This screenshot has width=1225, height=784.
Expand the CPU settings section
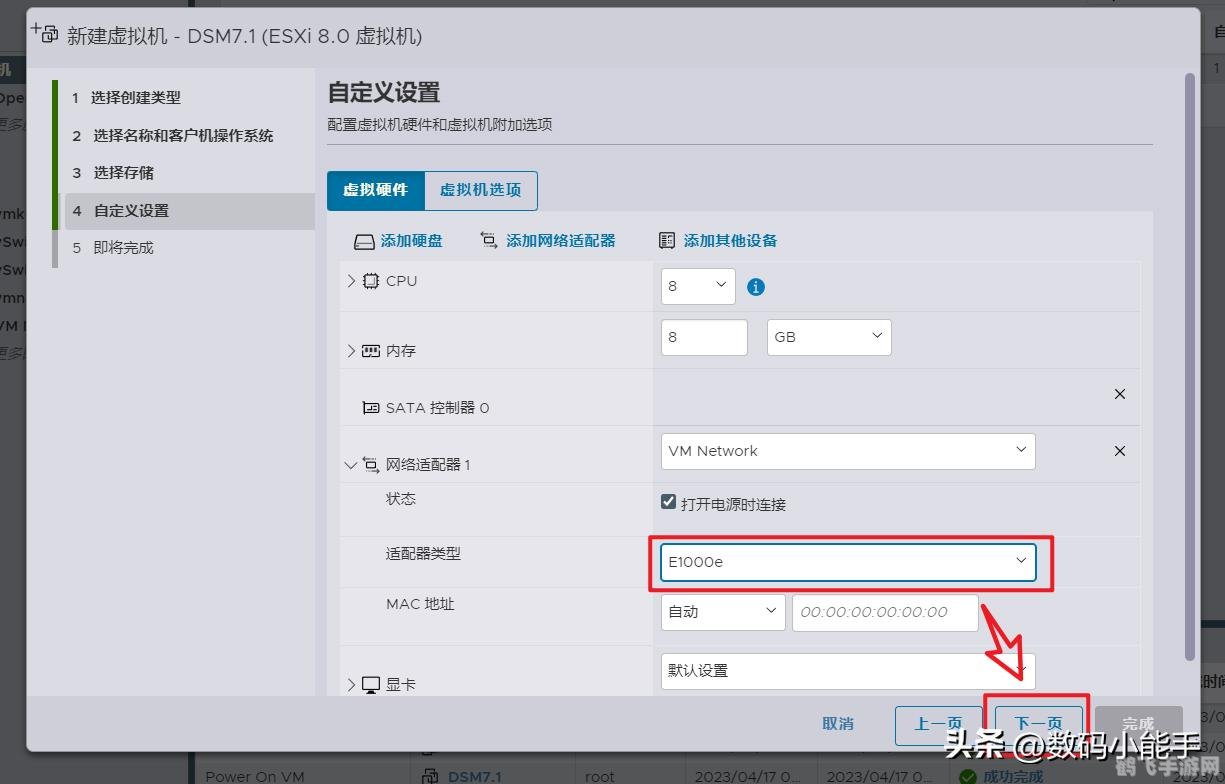351,281
